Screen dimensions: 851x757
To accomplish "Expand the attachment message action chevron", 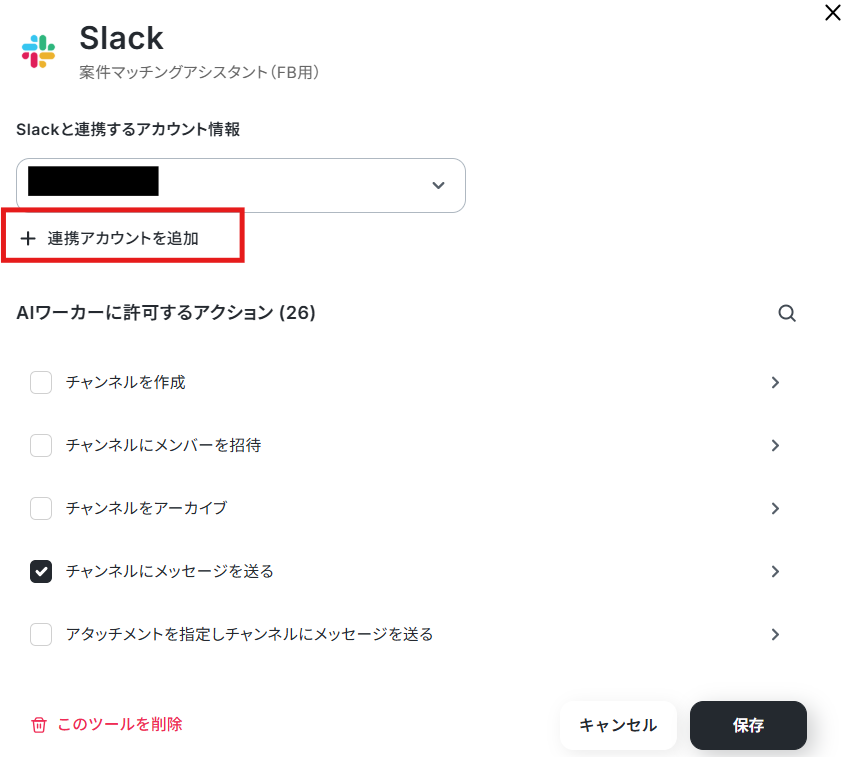I will (x=775, y=634).
